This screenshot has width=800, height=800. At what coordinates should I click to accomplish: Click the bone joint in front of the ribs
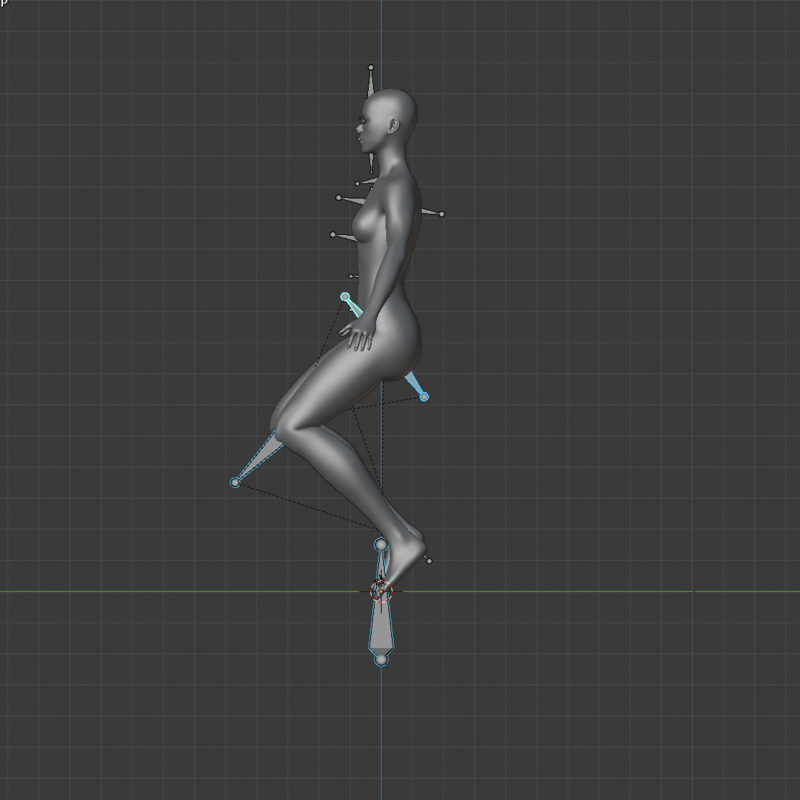pos(333,235)
